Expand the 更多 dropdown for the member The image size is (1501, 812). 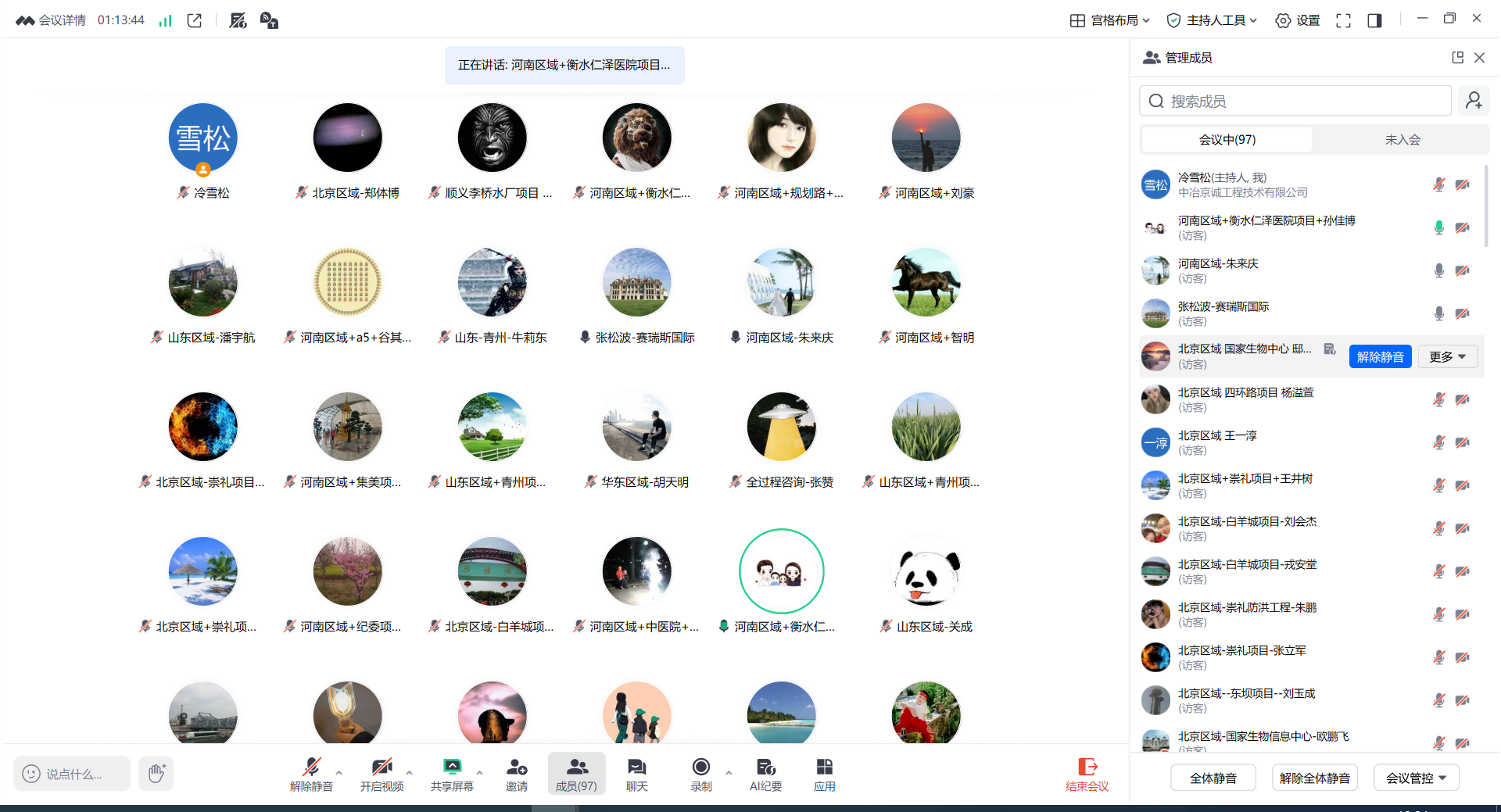pyautogui.click(x=1448, y=356)
